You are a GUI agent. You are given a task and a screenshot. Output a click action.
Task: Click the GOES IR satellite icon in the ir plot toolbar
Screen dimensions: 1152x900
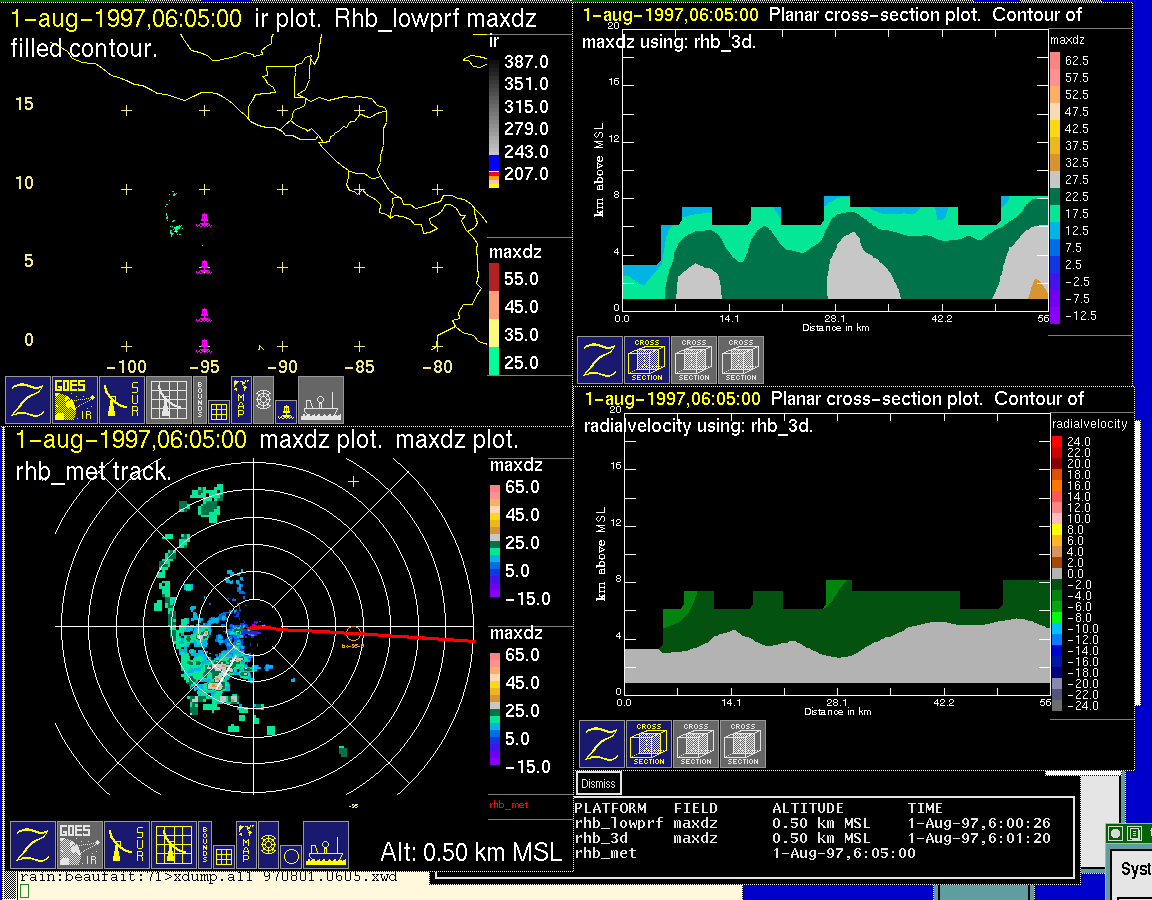pyautogui.click(x=76, y=400)
